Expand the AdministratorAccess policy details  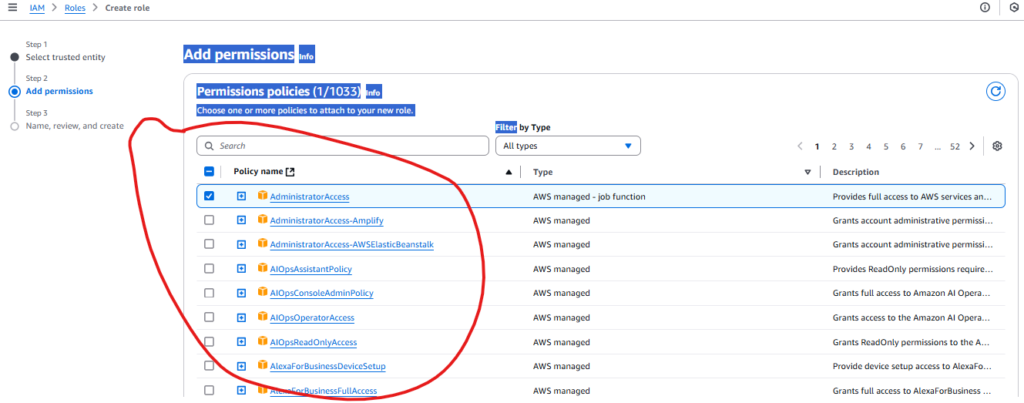tap(241, 196)
